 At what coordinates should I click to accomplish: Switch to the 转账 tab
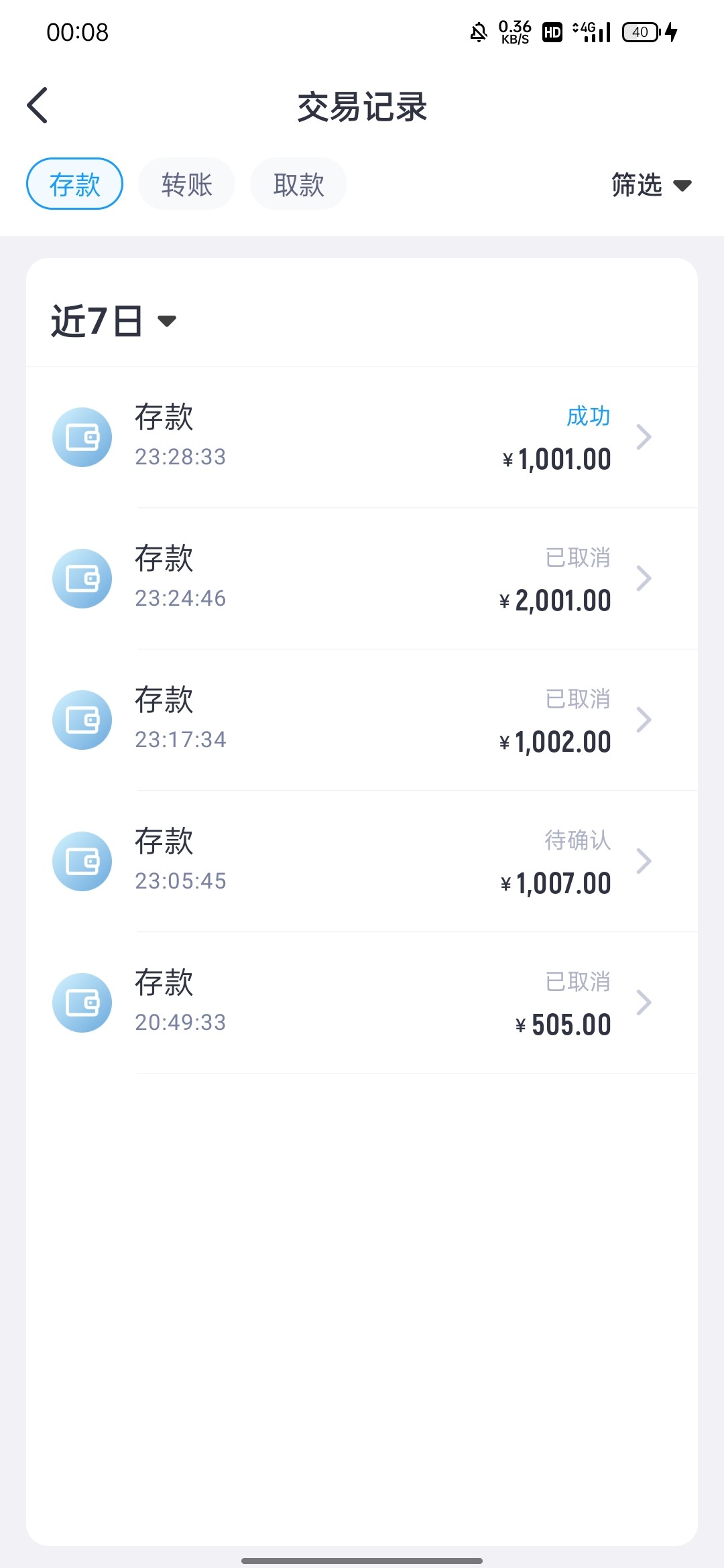(x=186, y=184)
